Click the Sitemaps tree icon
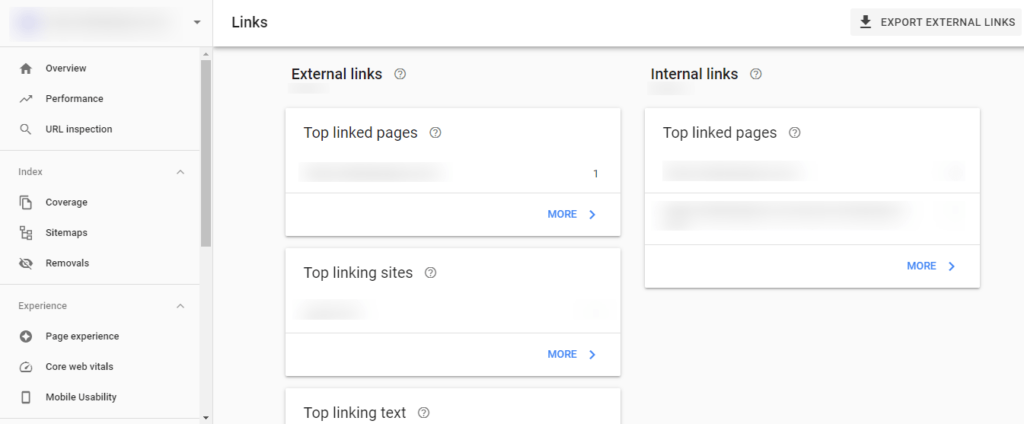This screenshot has height=424, width=1024. 26,233
